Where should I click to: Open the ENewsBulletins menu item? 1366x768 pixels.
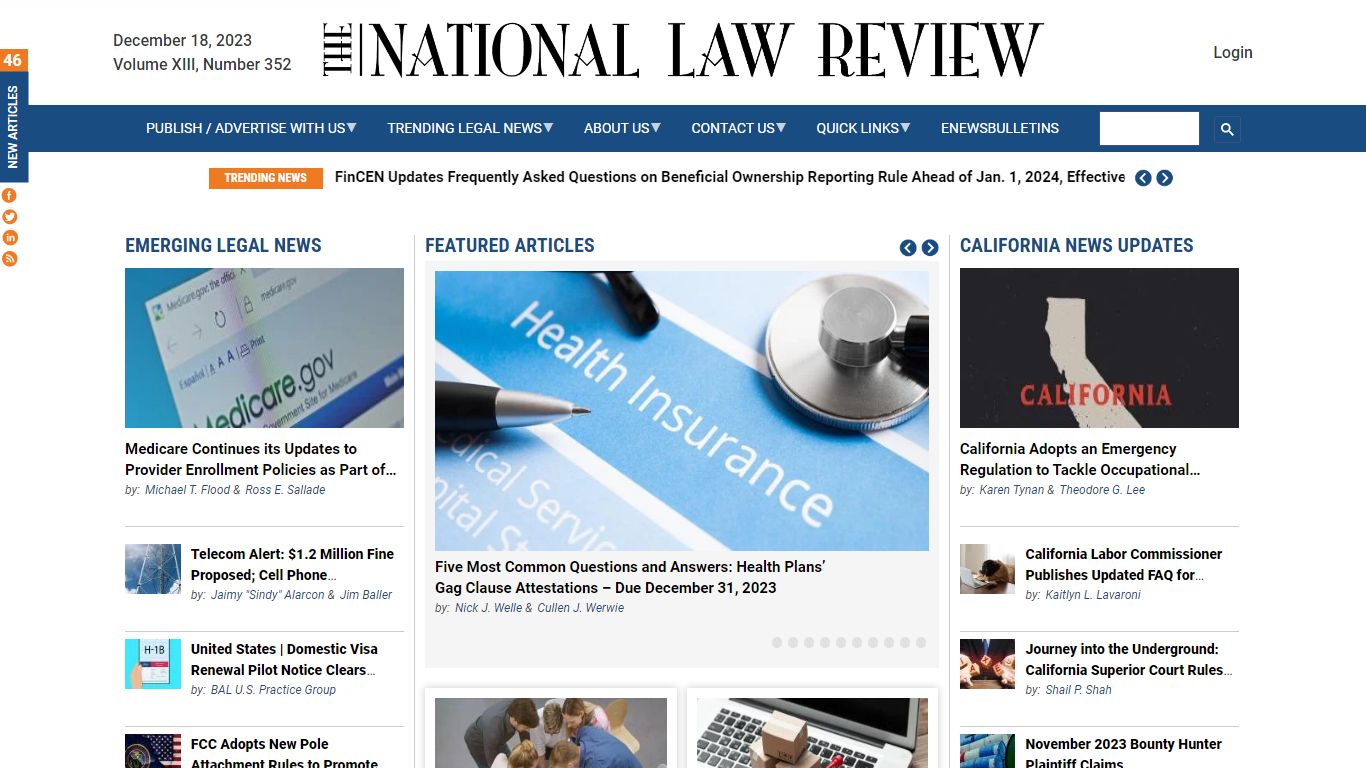[x=1000, y=128]
